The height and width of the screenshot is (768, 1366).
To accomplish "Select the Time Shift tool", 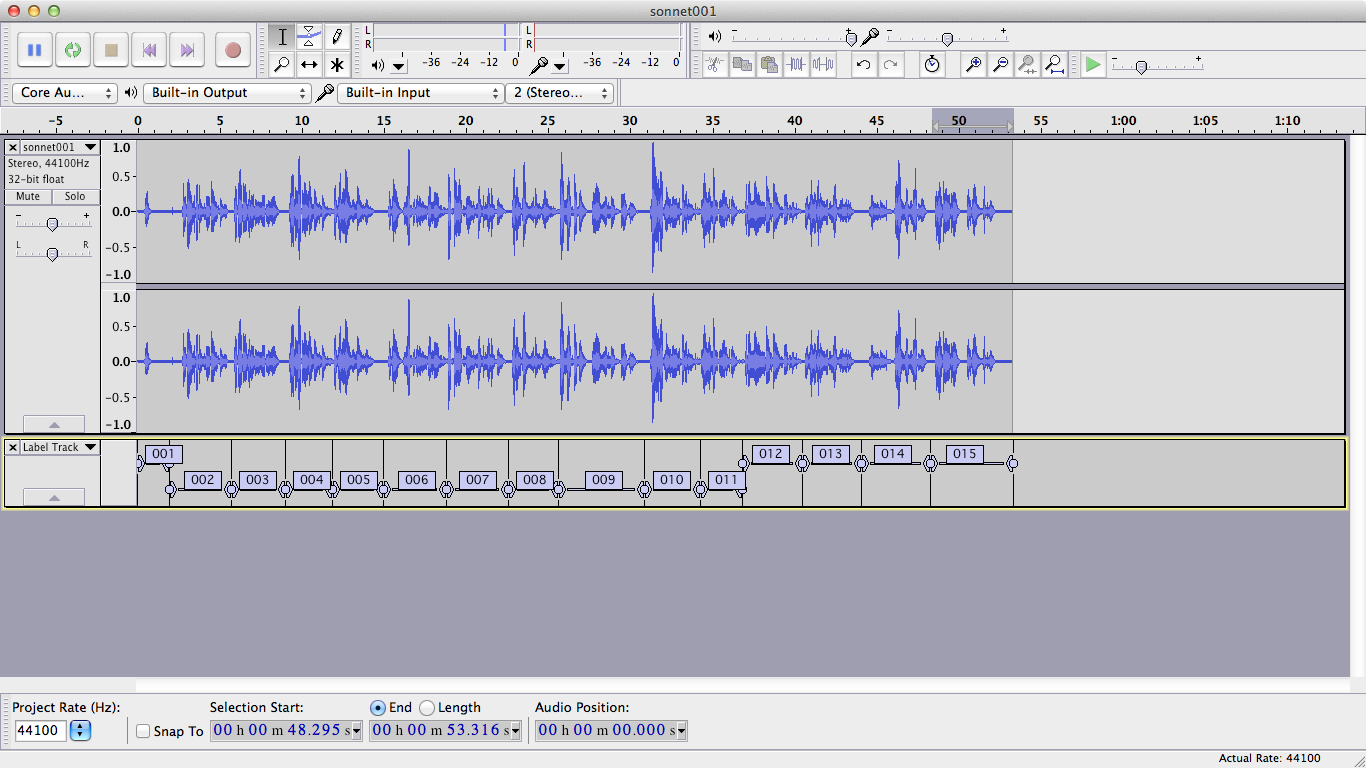I will point(309,65).
